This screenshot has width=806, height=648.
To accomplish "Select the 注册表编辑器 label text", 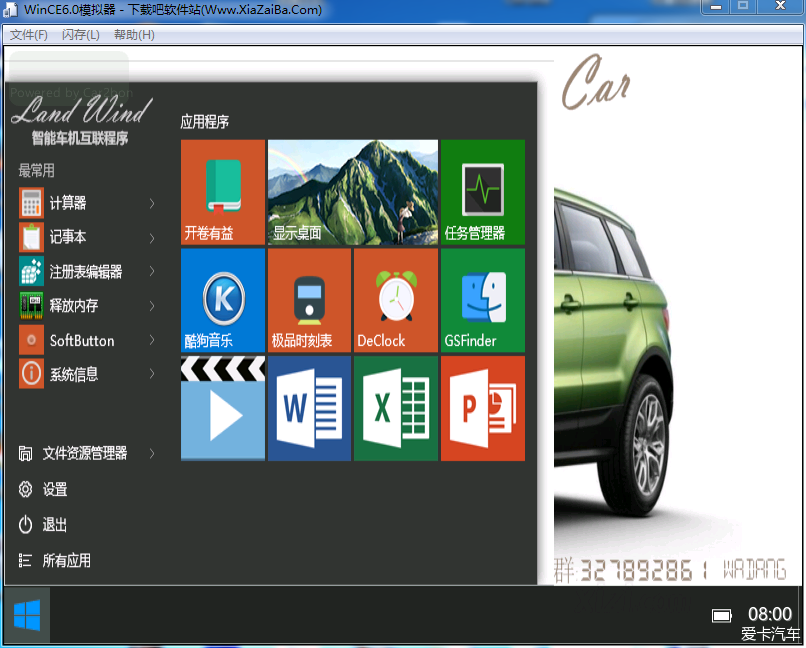I will [86, 271].
